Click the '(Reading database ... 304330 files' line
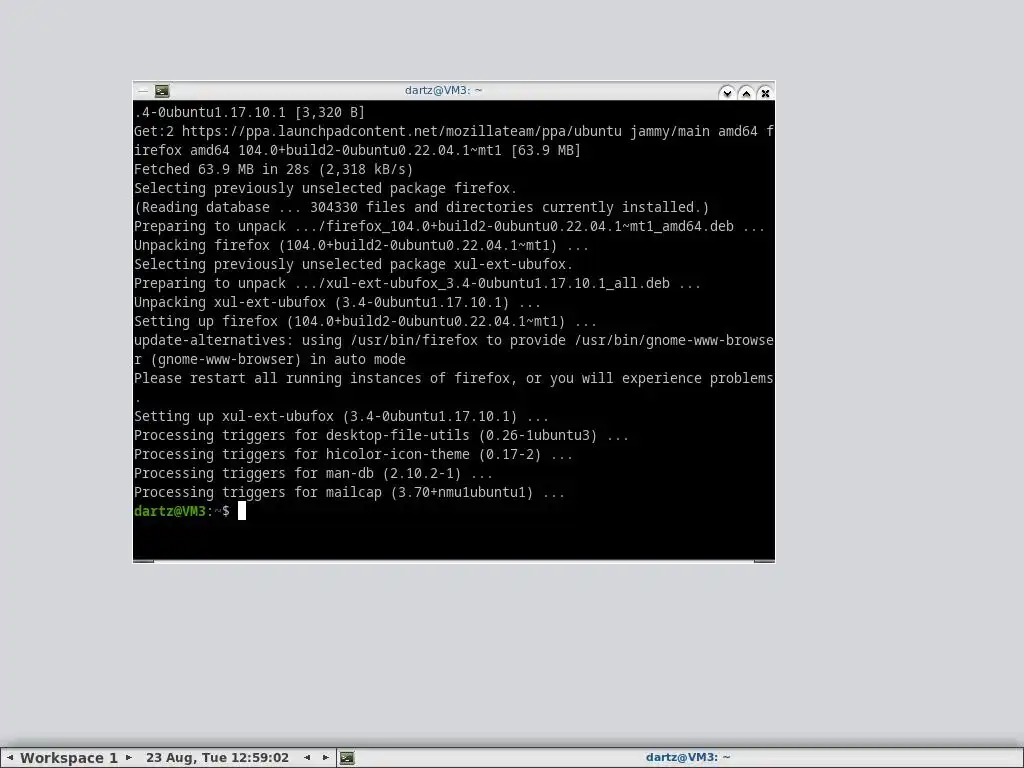The image size is (1024, 768). [x=421, y=207]
